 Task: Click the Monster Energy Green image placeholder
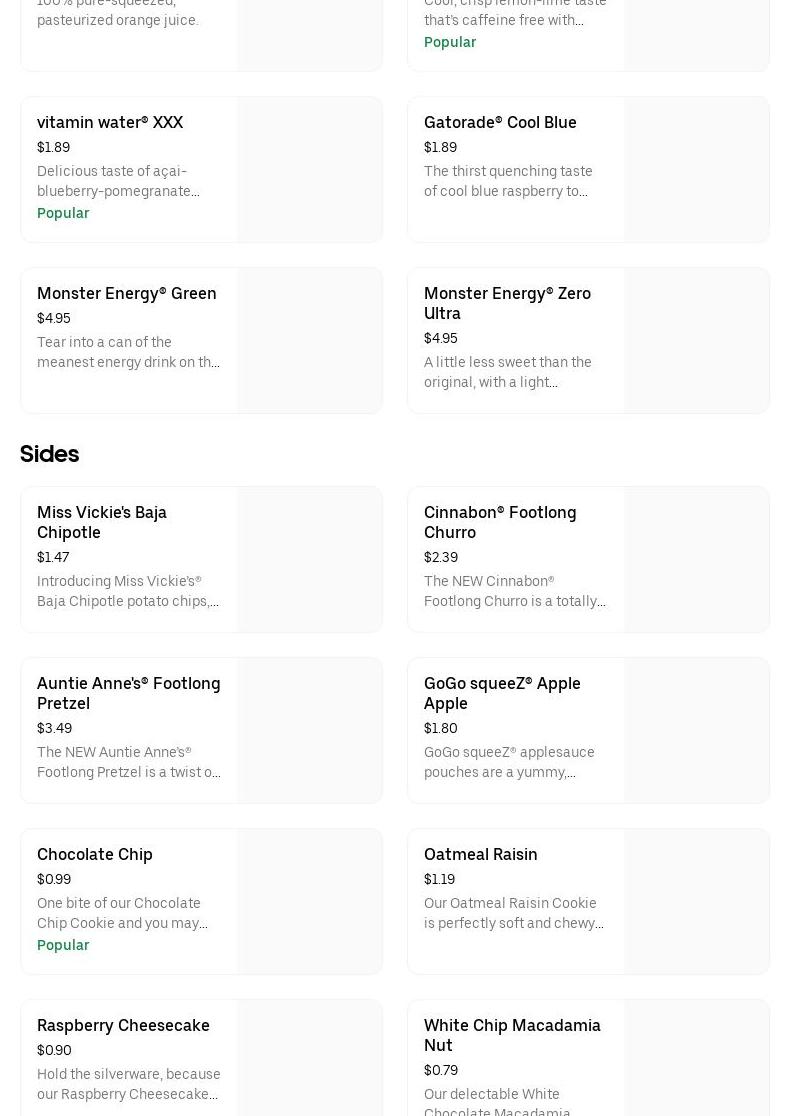(309, 340)
